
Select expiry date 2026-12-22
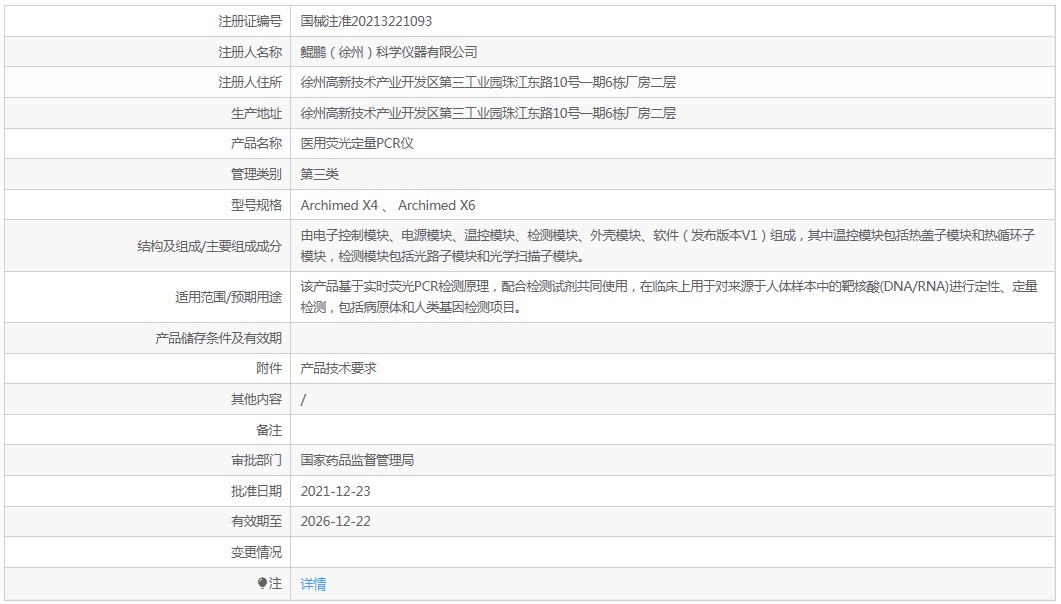click(336, 521)
